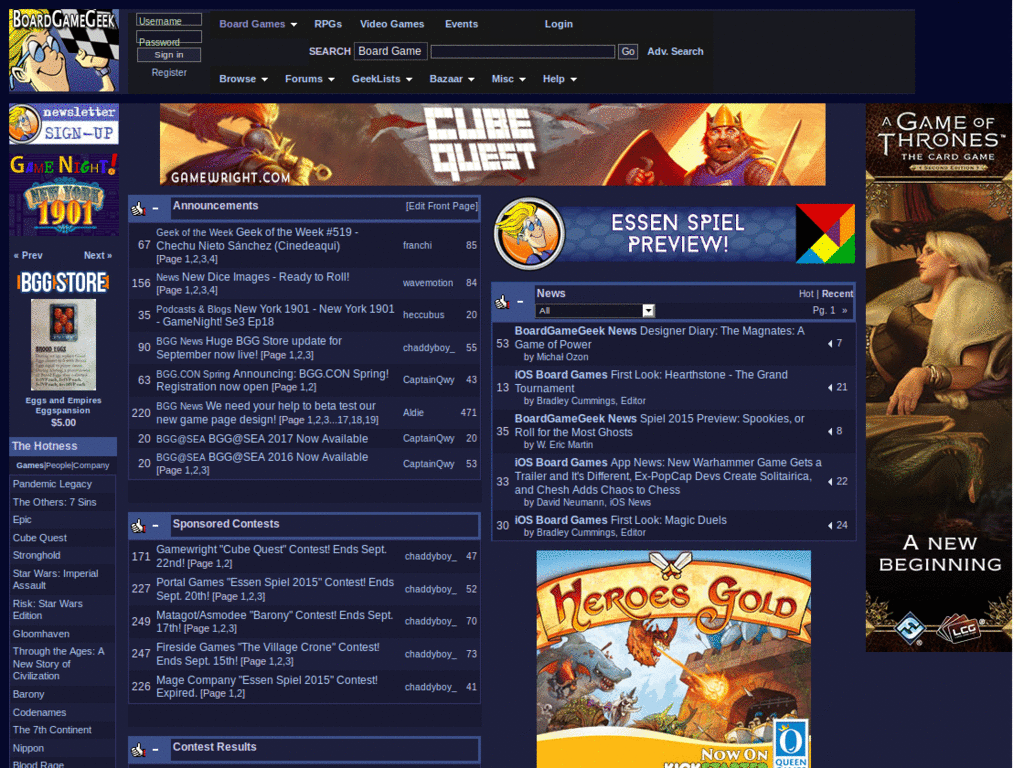The height and width of the screenshot is (768, 1024).
Task: Go to RPGs section
Action: pyautogui.click(x=328, y=24)
